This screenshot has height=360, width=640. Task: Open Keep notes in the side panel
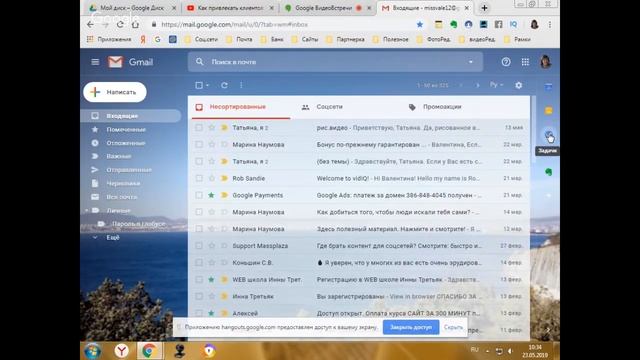549,111
